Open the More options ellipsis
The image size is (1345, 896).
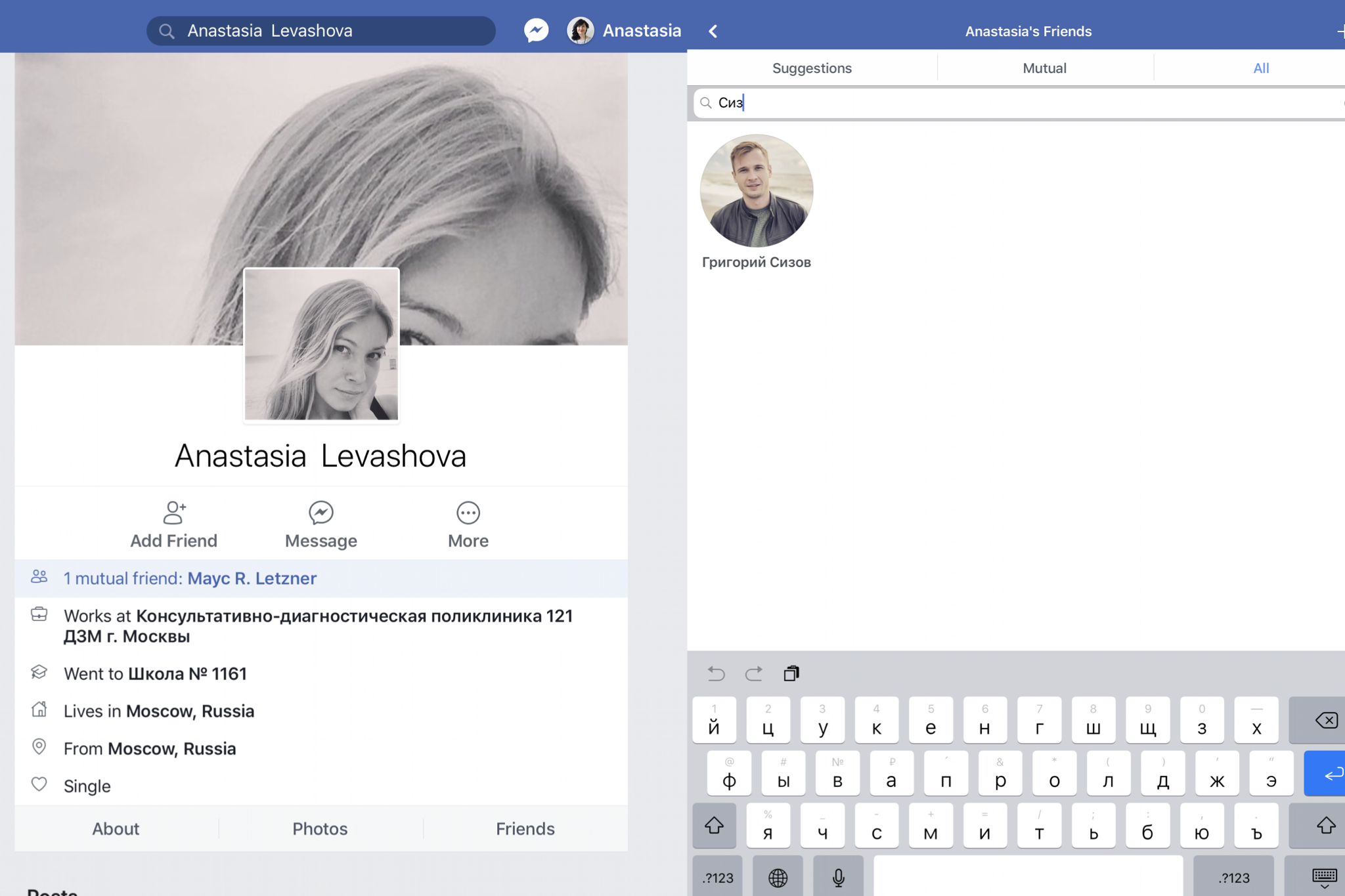pos(468,513)
